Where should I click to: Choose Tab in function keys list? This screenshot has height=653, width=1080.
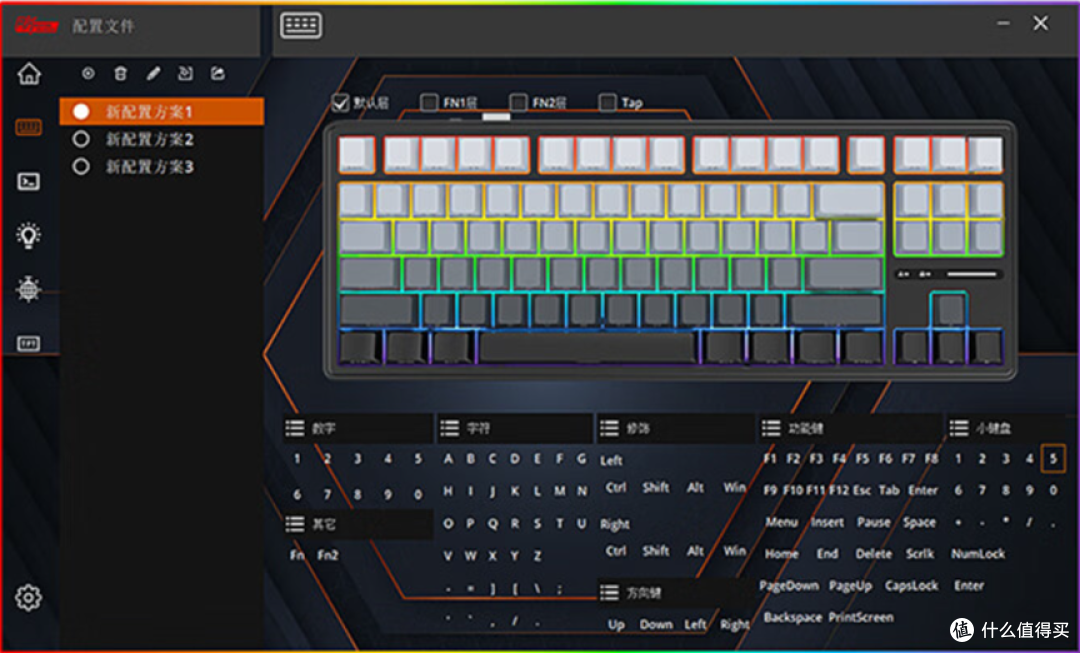[x=889, y=490]
